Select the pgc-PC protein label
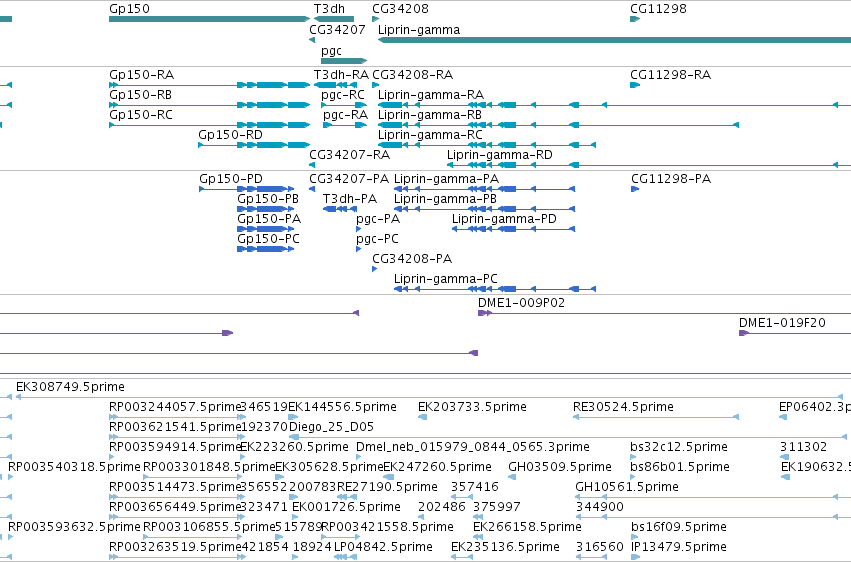 (x=378, y=239)
